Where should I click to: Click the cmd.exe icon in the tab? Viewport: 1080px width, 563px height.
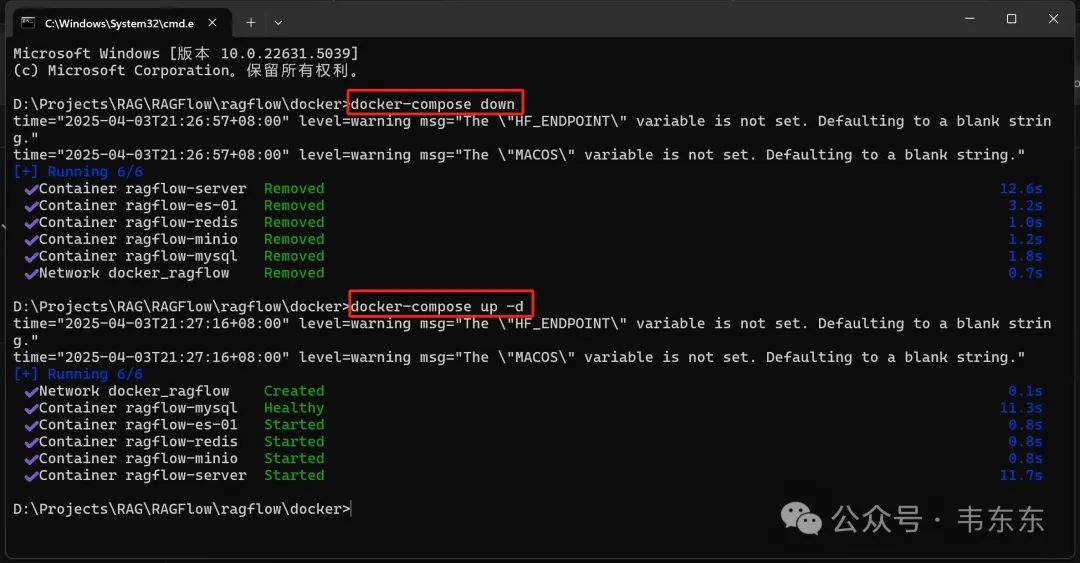pos(28,23)
